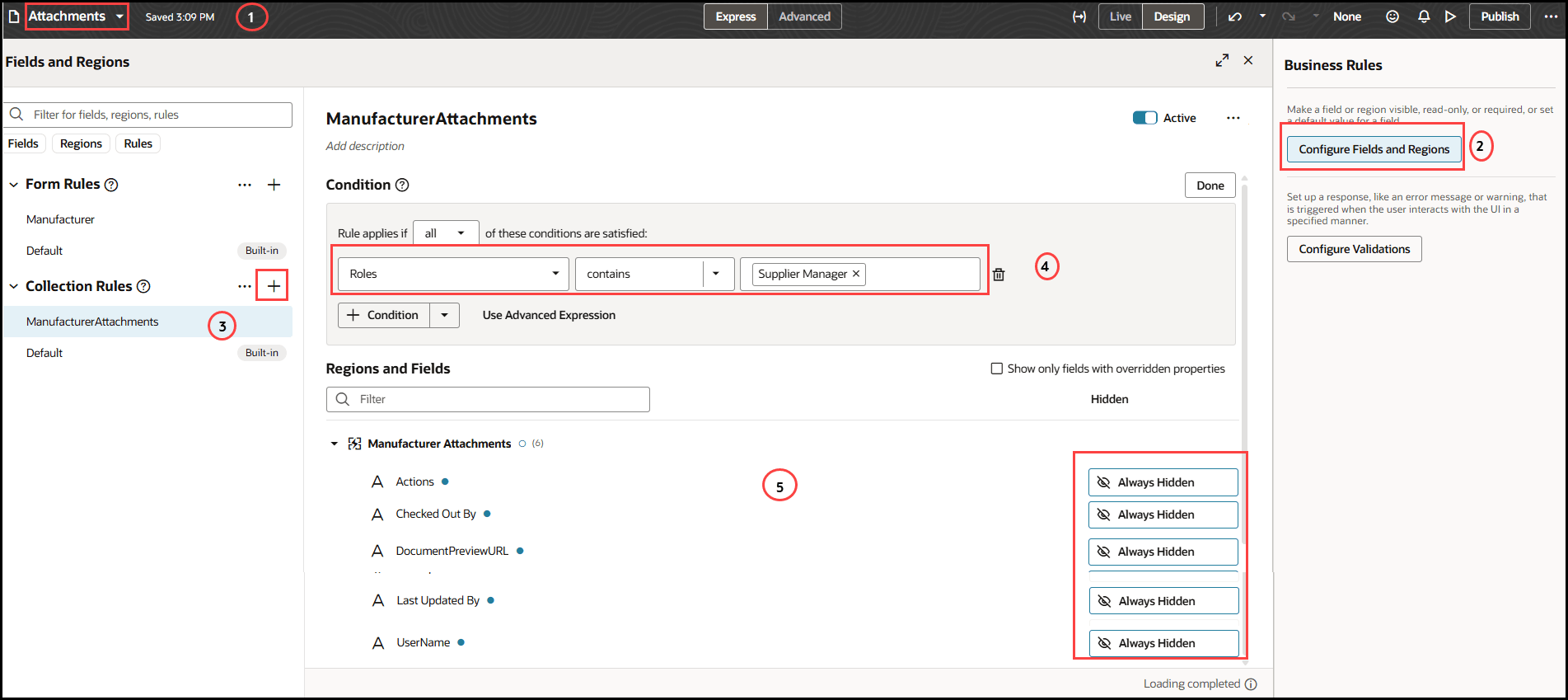
Task: Click Configure Fields and Regions
Action: (1374, 149)
